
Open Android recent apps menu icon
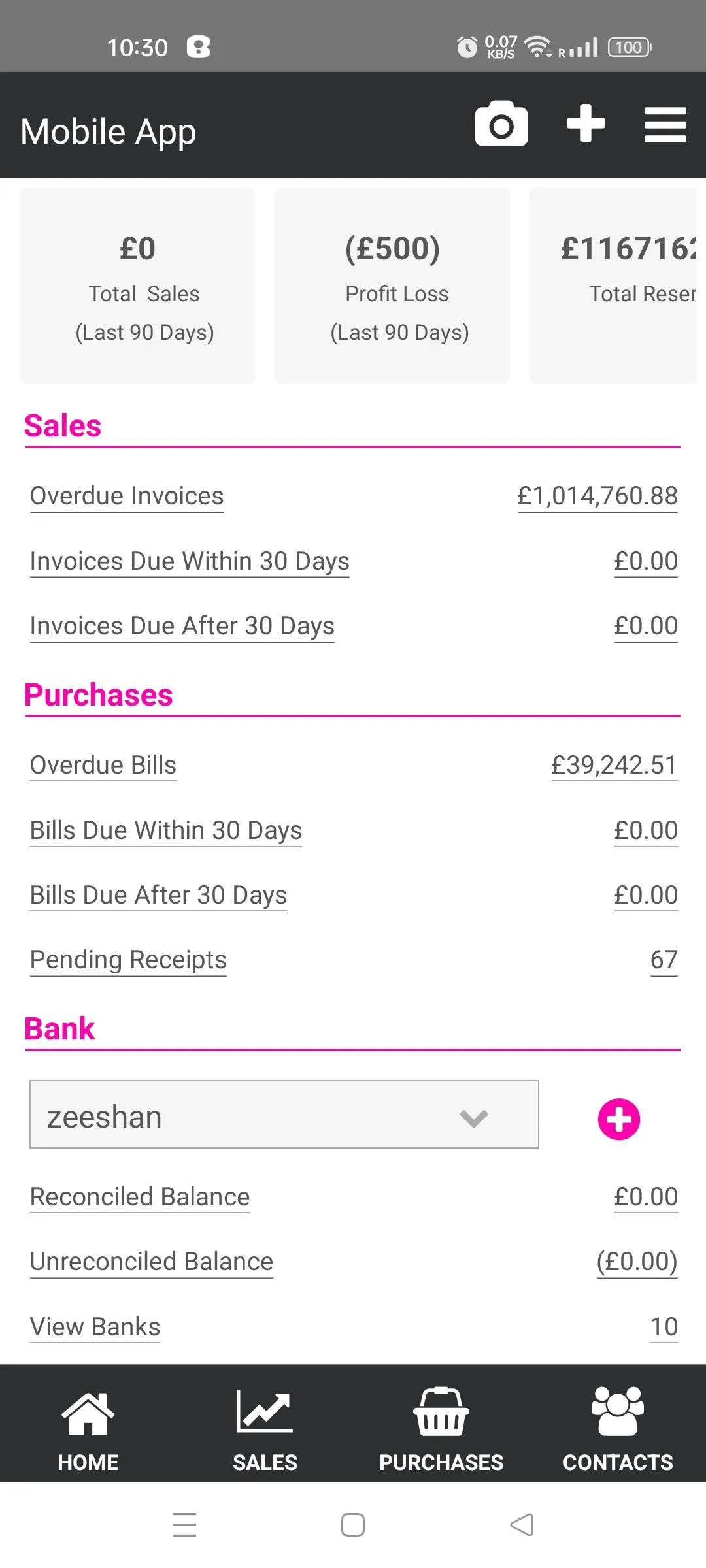click(184, 1525)
